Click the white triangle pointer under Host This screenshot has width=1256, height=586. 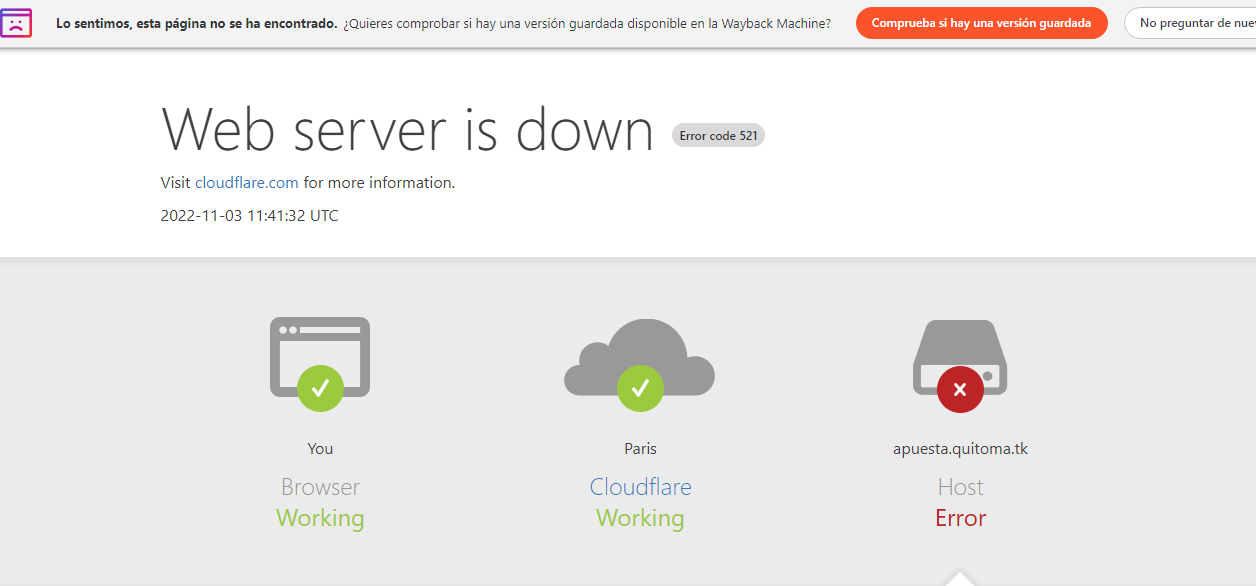coord(960,578)
